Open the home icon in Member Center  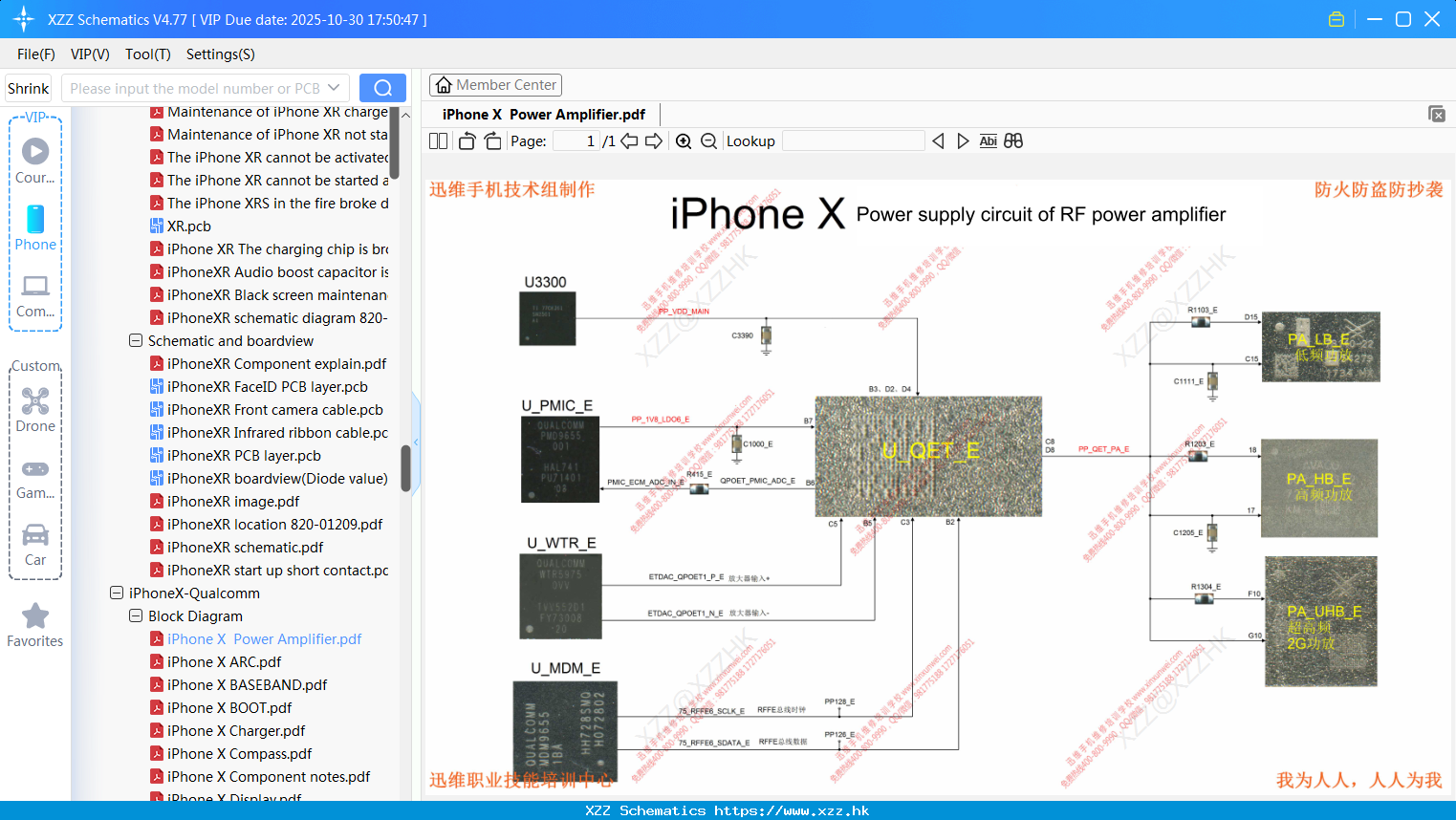tap(444, 85)
